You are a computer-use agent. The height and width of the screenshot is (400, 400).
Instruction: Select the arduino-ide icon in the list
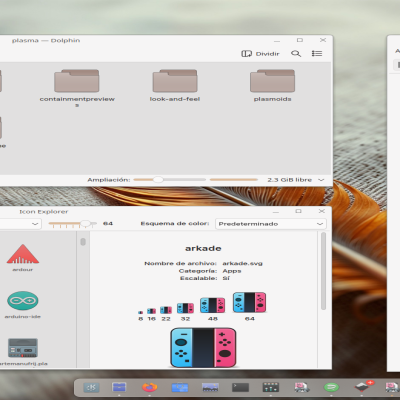tap(23, 305)
